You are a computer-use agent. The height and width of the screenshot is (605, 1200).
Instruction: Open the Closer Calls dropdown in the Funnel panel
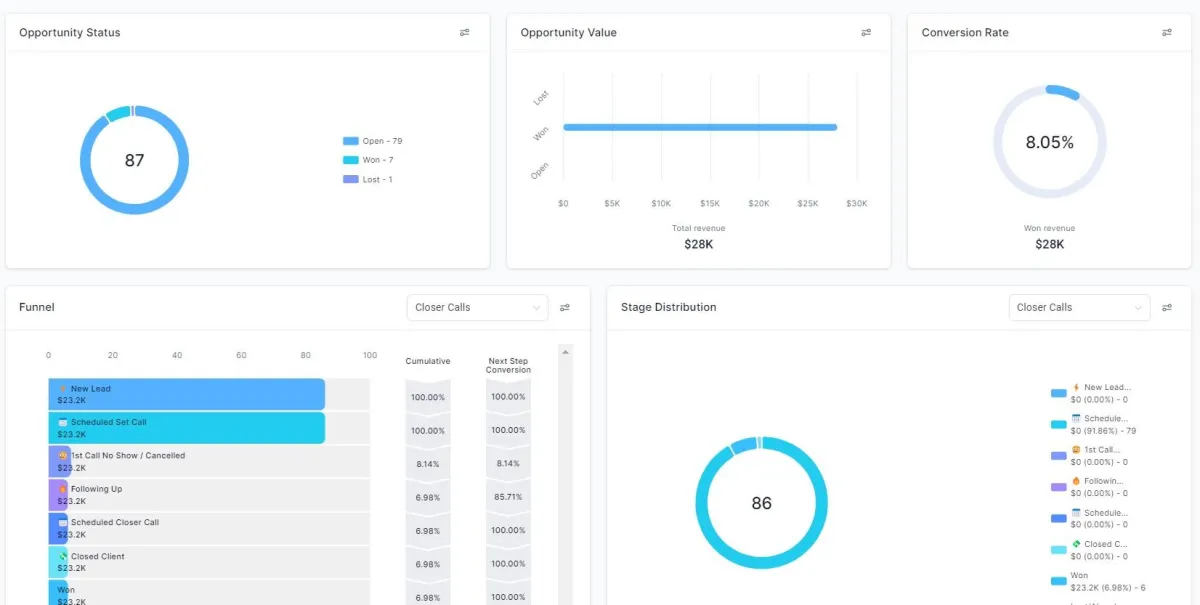(x=477, y=307)
